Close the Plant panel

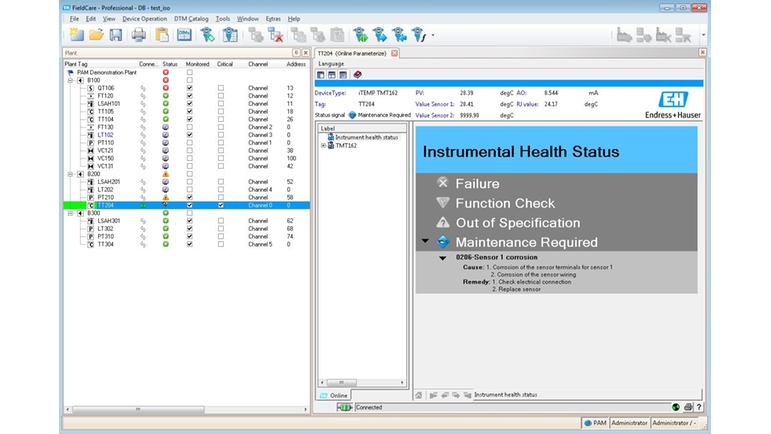coord(305,53)
